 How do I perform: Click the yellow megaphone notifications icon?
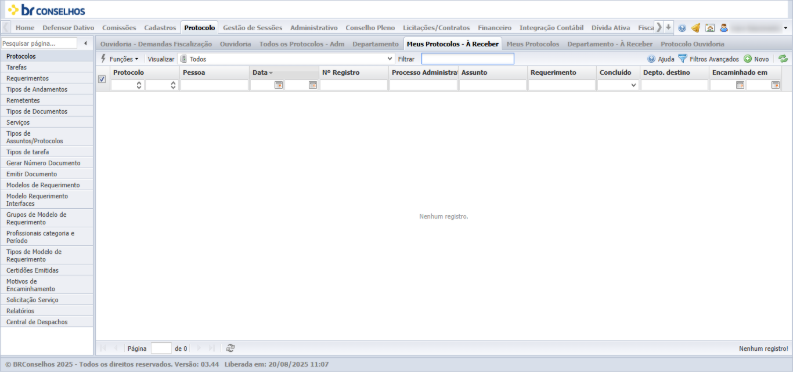pyautogui.click(x=695, y=28)
